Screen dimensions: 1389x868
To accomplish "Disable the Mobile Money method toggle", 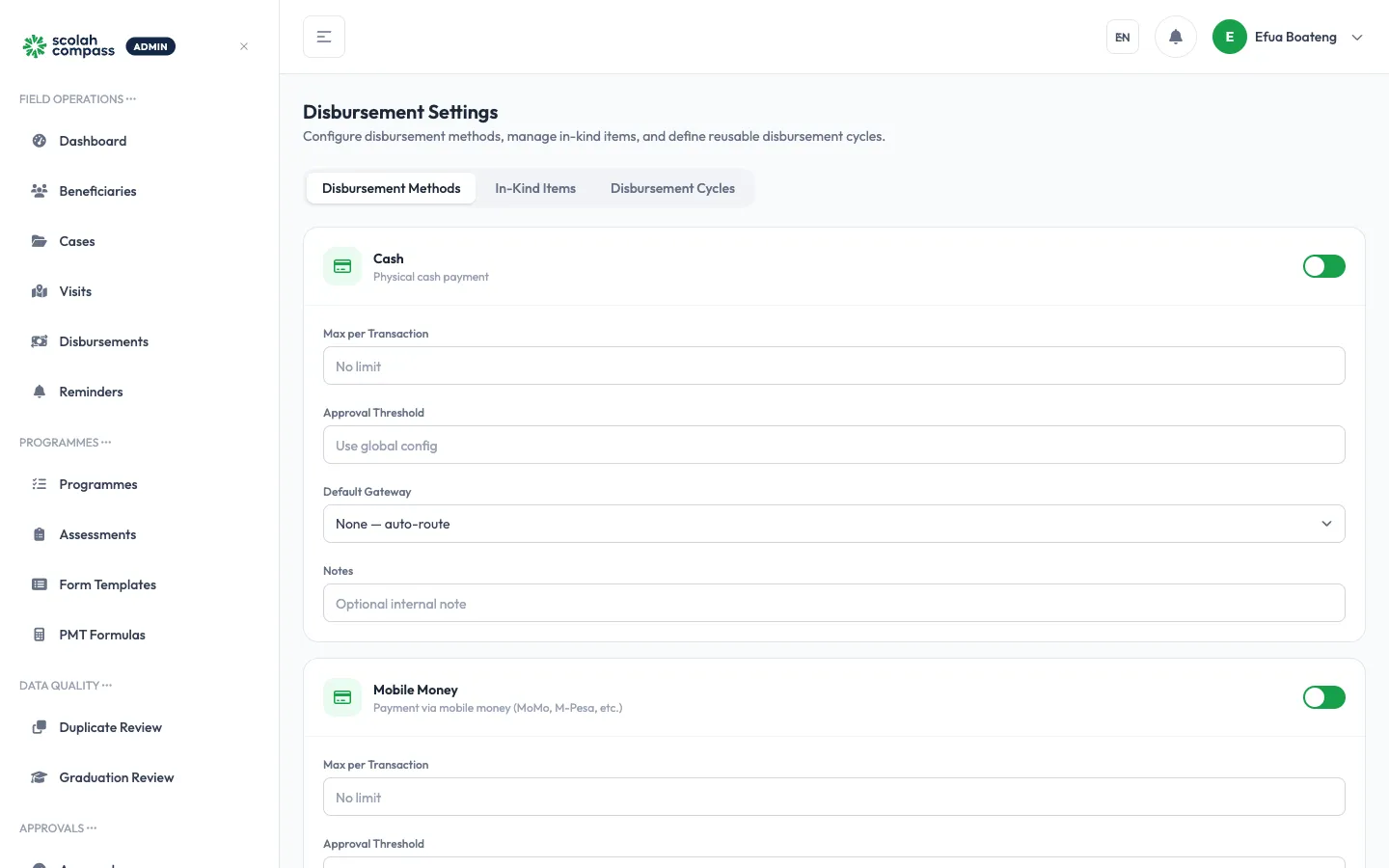I will pos(1324,697).
